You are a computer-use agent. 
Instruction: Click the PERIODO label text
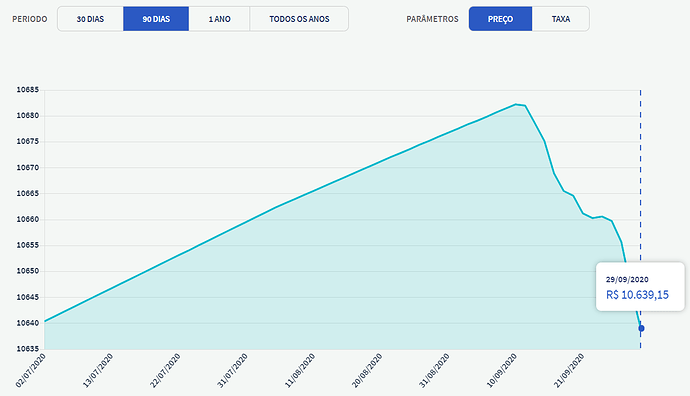(x=30, y=19)
